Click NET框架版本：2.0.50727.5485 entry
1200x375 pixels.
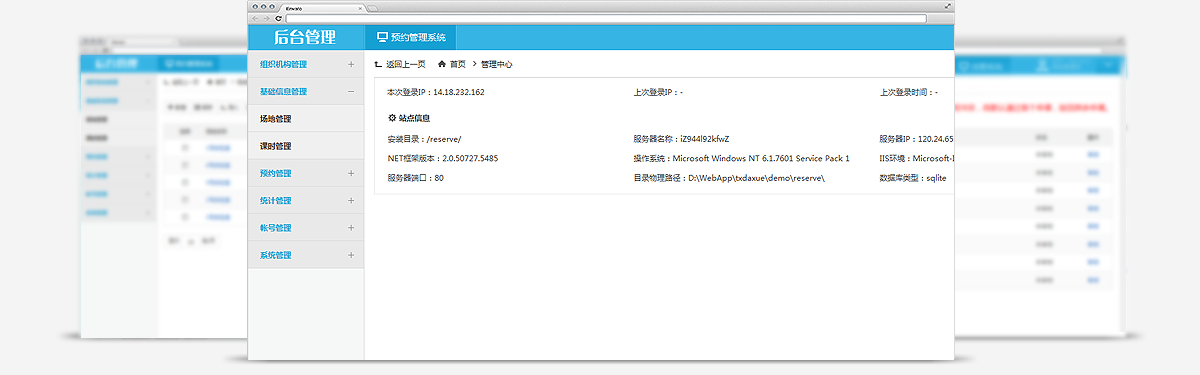point(443,158)
